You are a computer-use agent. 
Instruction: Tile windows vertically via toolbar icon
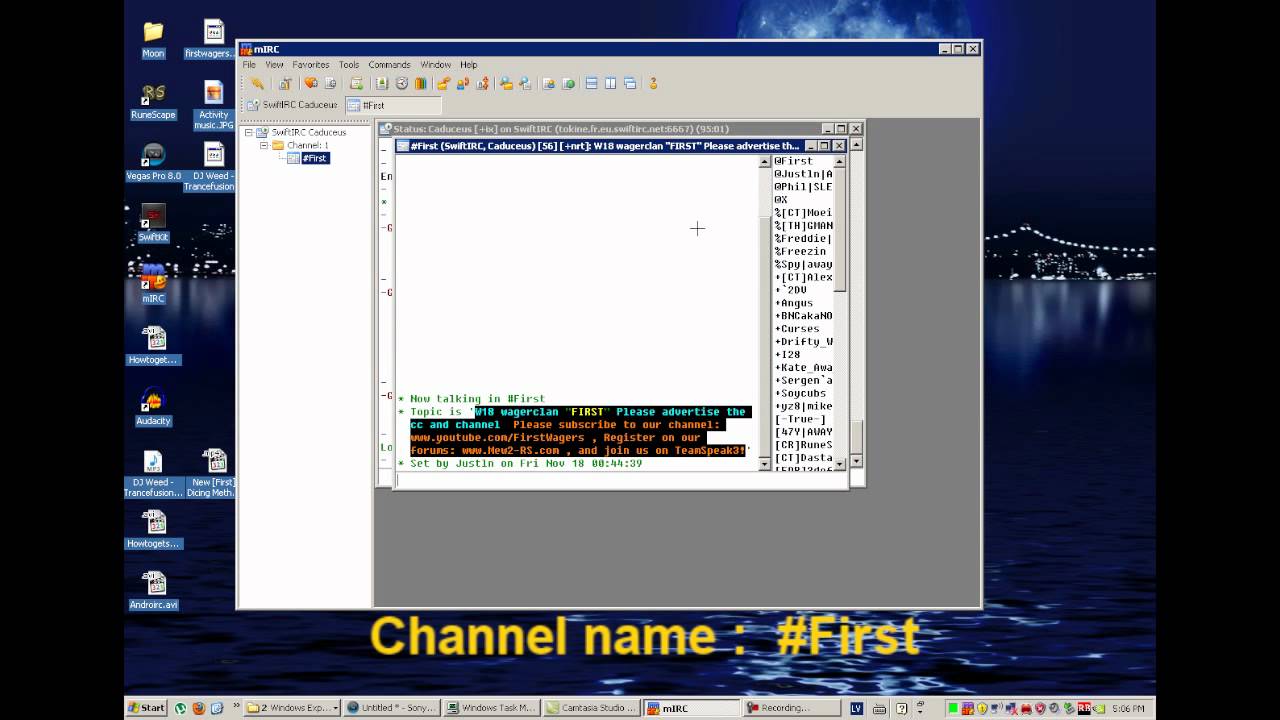pos(610,84)
